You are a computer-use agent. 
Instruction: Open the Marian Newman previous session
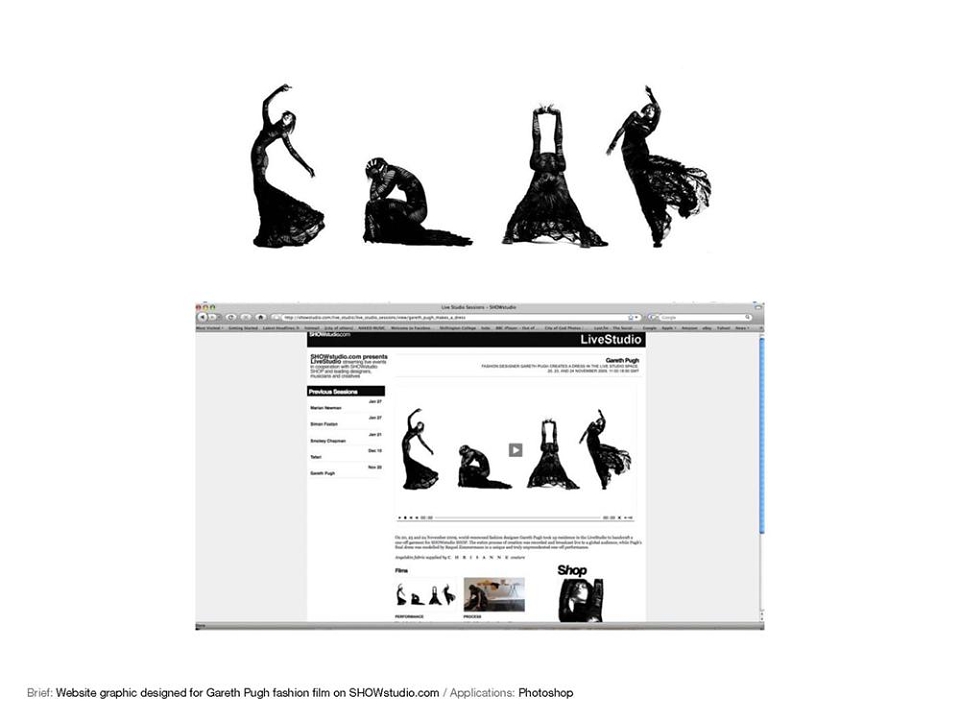tap(326, 408)
